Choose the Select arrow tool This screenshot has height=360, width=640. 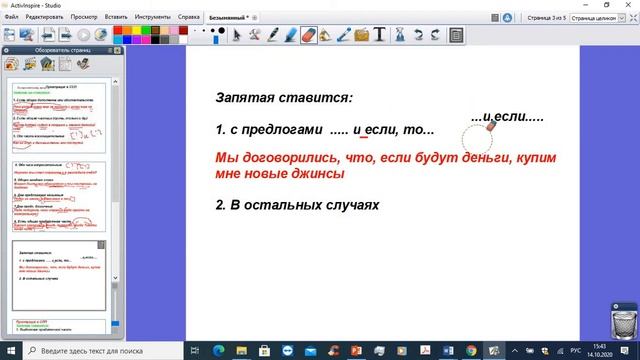[236, 35]
